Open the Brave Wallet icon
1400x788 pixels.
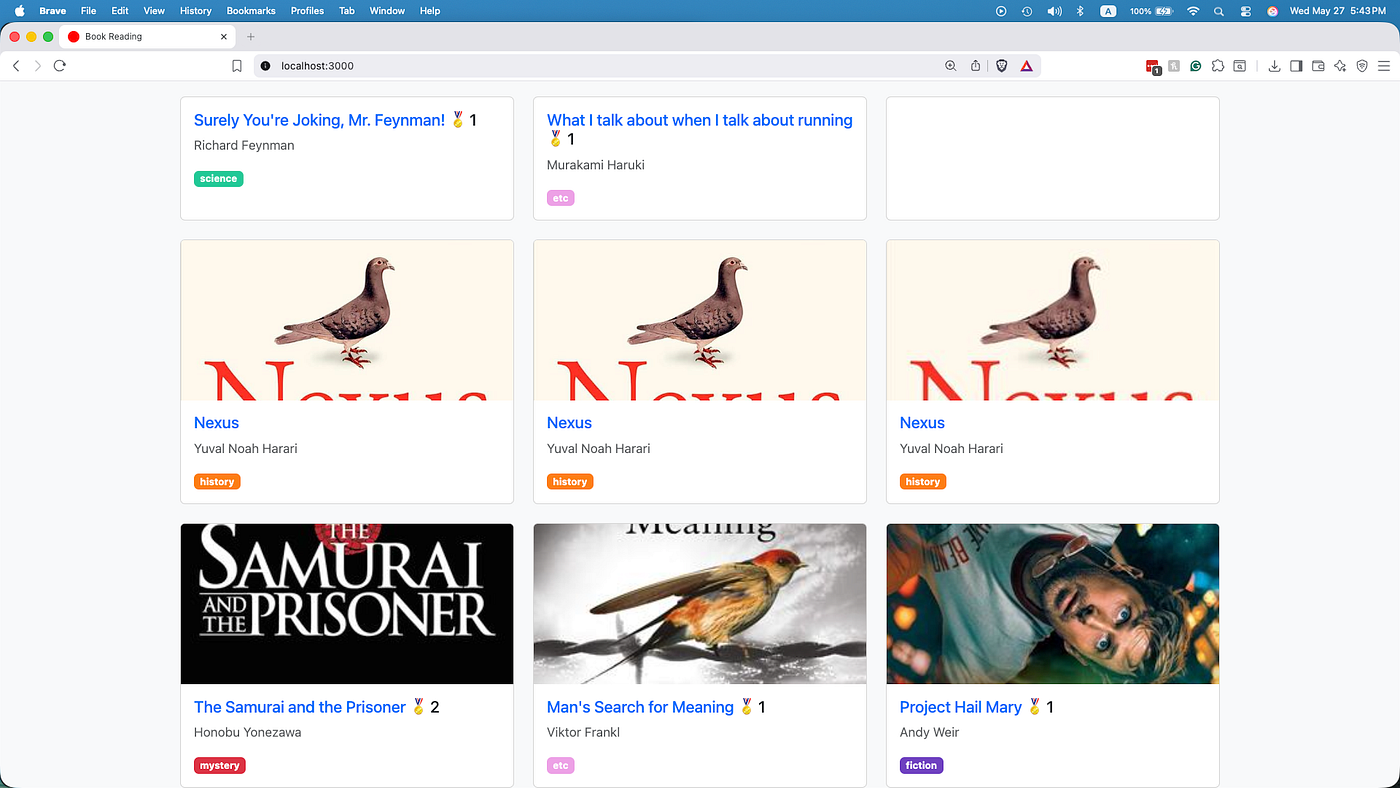[1318, 66]
